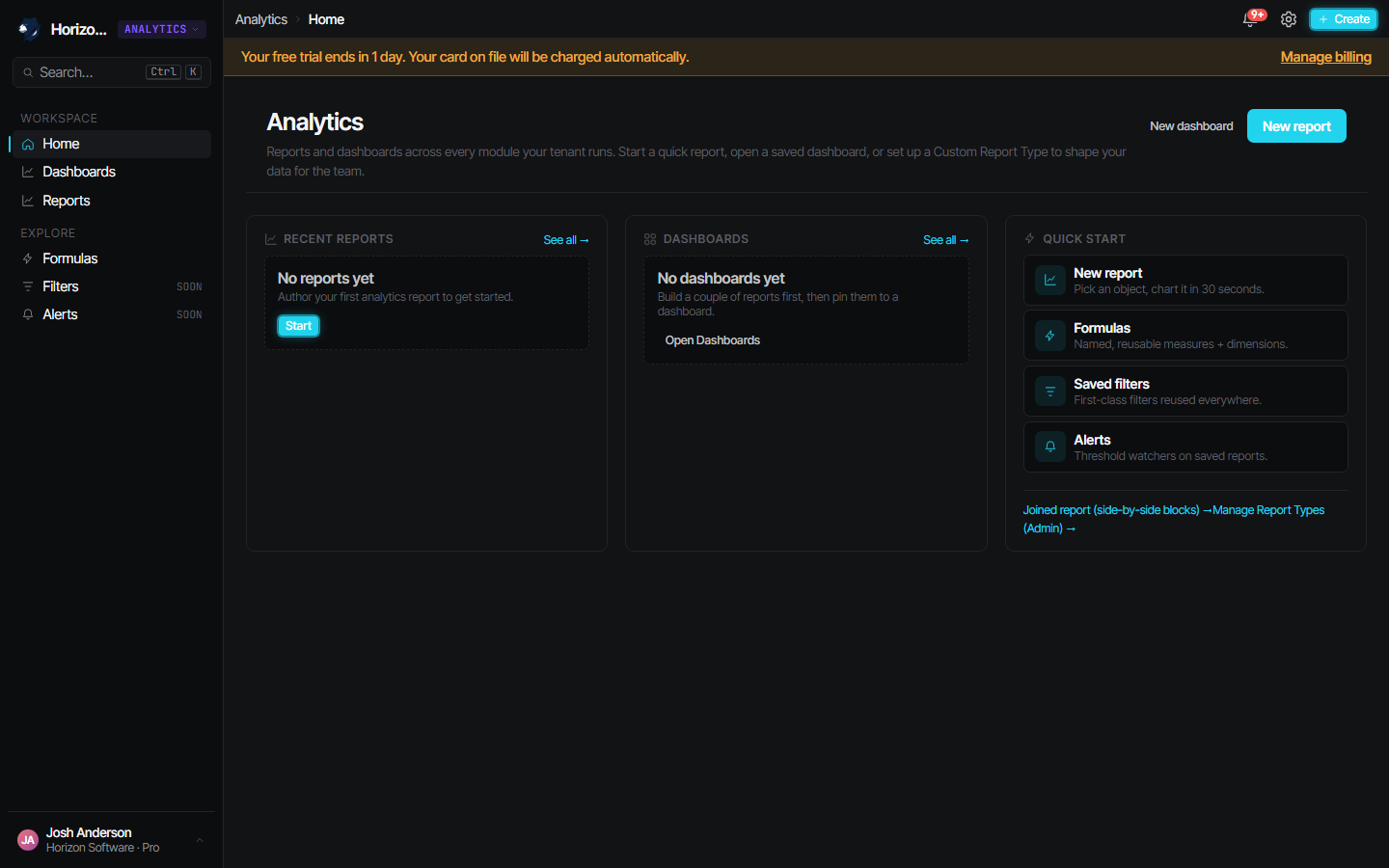Click the Start button
Image resolution: width=1389 pixels, height=868 pixels.
pyautogui.click(x=298, y=326)
